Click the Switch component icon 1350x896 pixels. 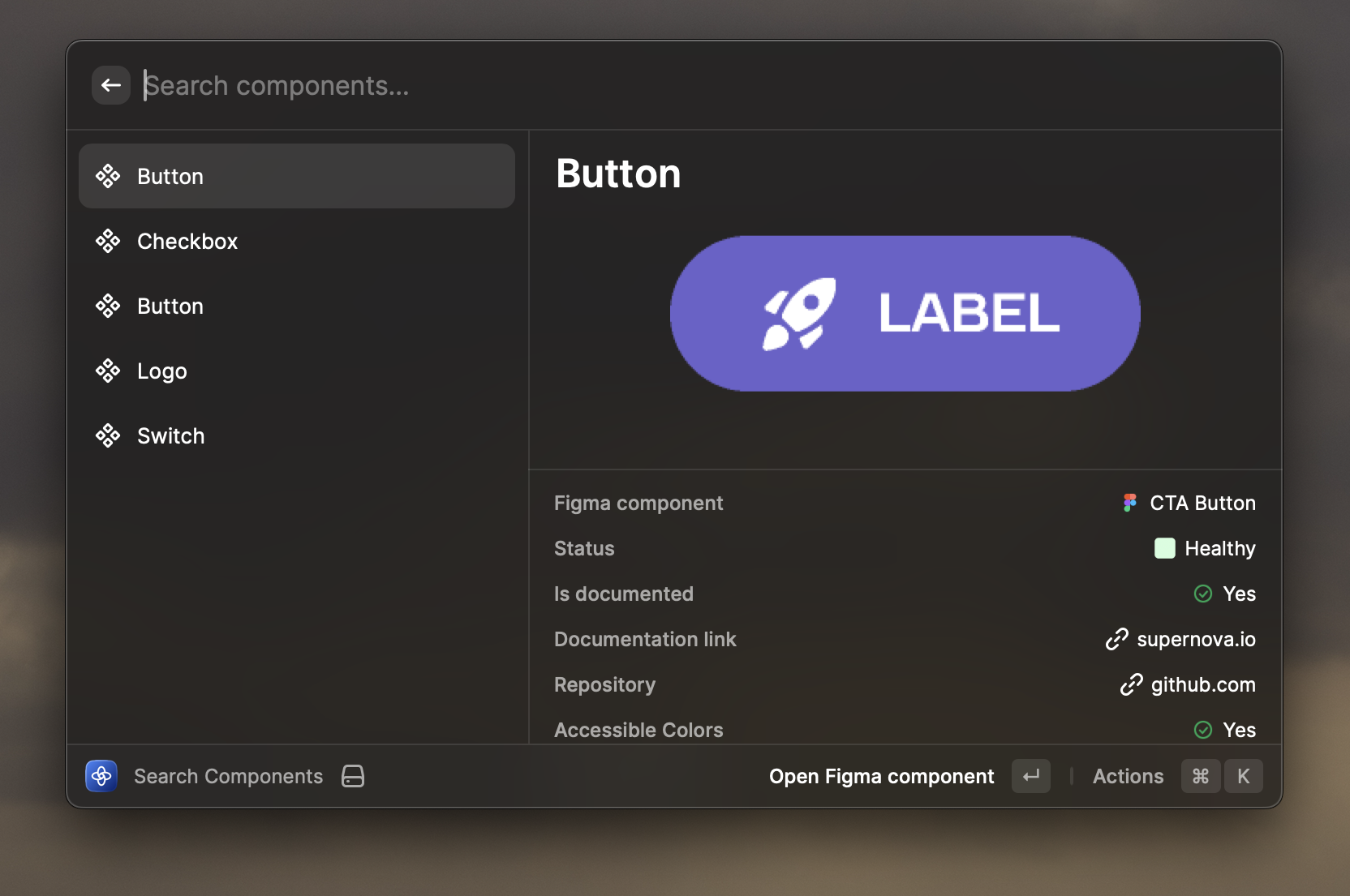(108, 436)
